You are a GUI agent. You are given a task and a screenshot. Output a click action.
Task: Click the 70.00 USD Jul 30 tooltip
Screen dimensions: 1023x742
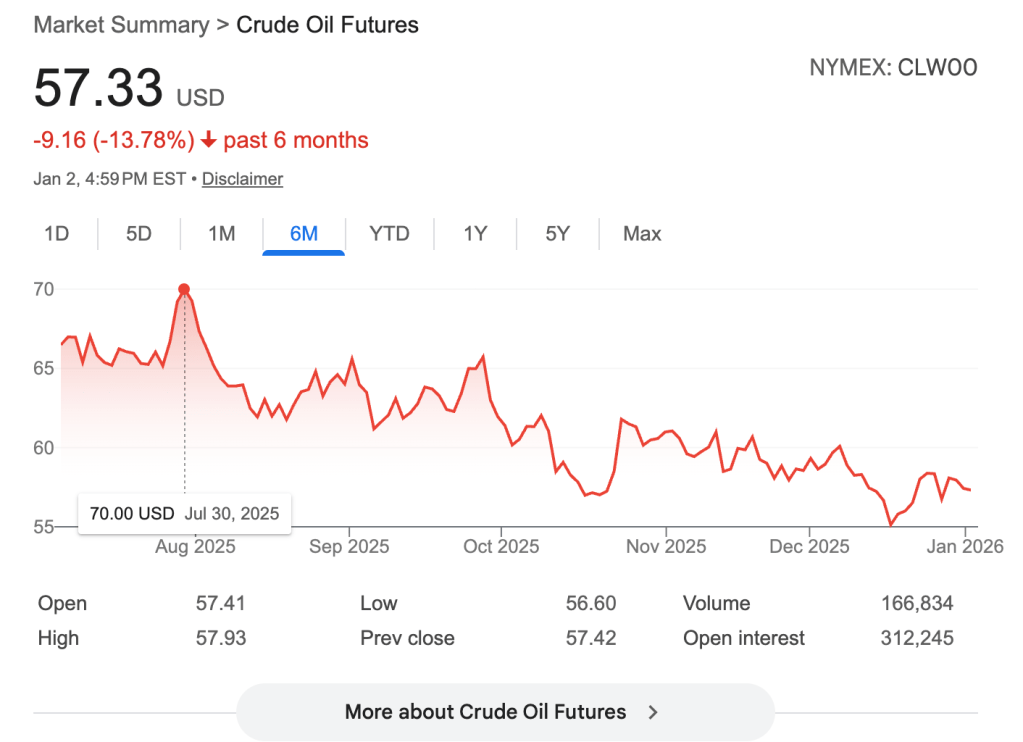184,513
